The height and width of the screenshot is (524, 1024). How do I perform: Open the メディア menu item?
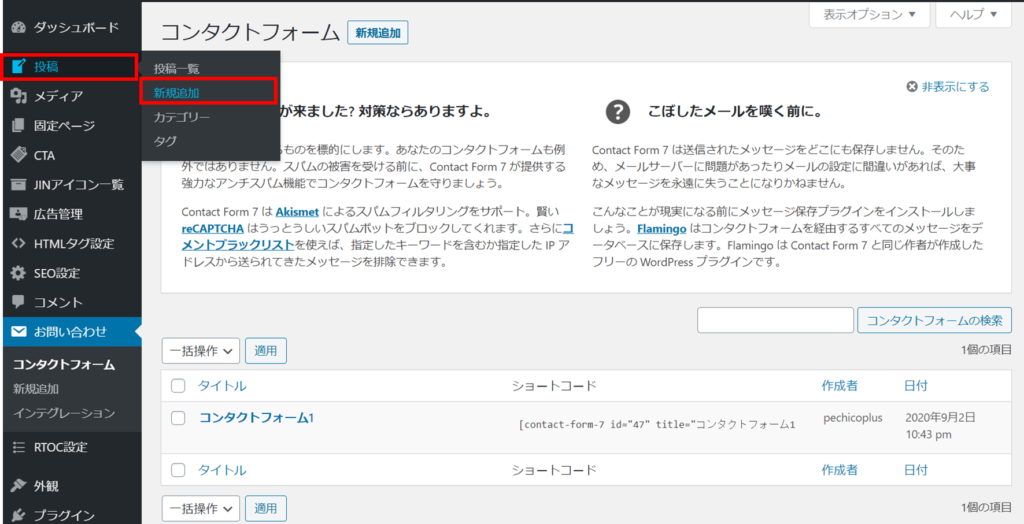coord(71,96)
